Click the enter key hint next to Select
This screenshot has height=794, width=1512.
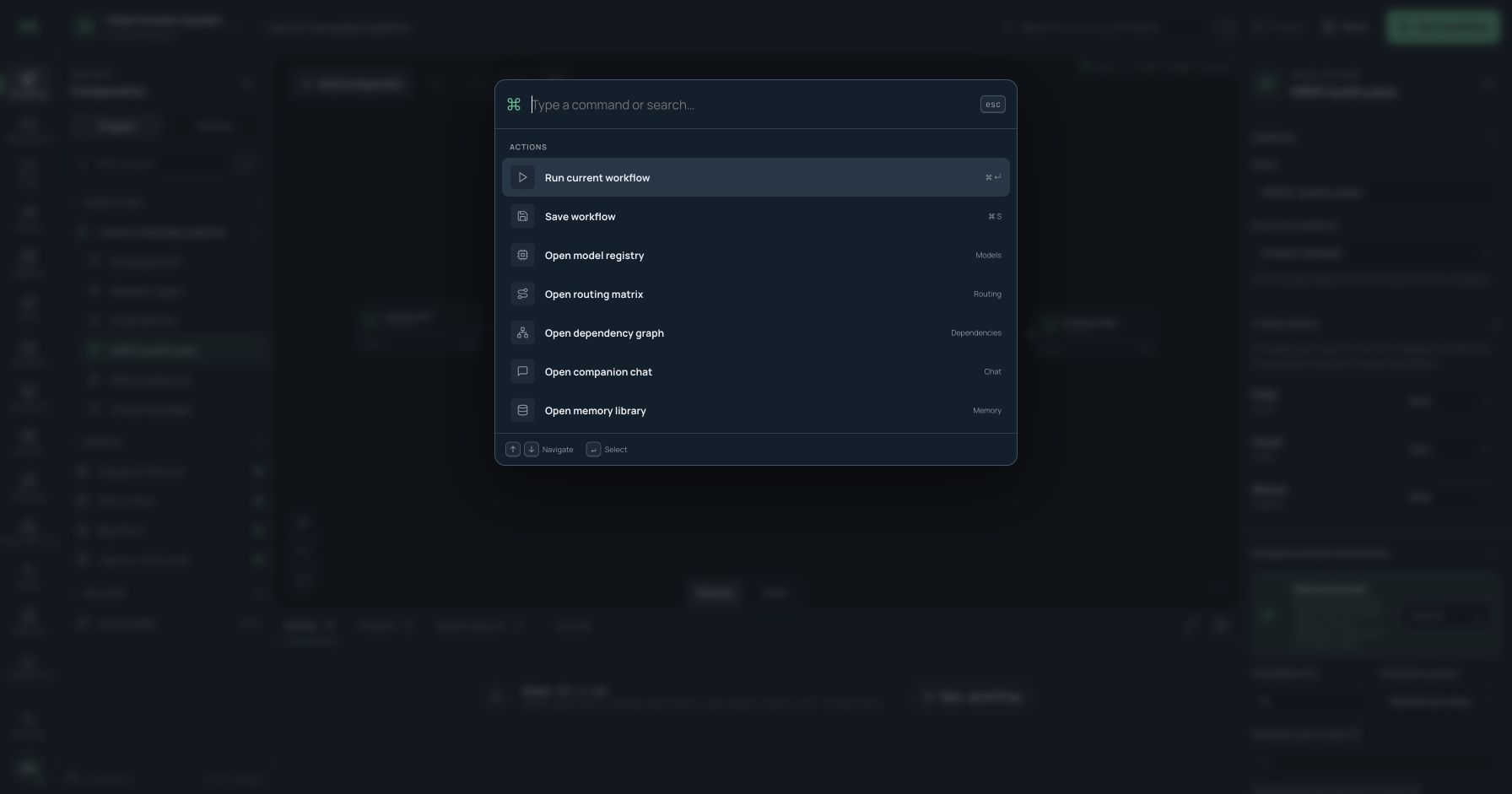click(593, 449)
